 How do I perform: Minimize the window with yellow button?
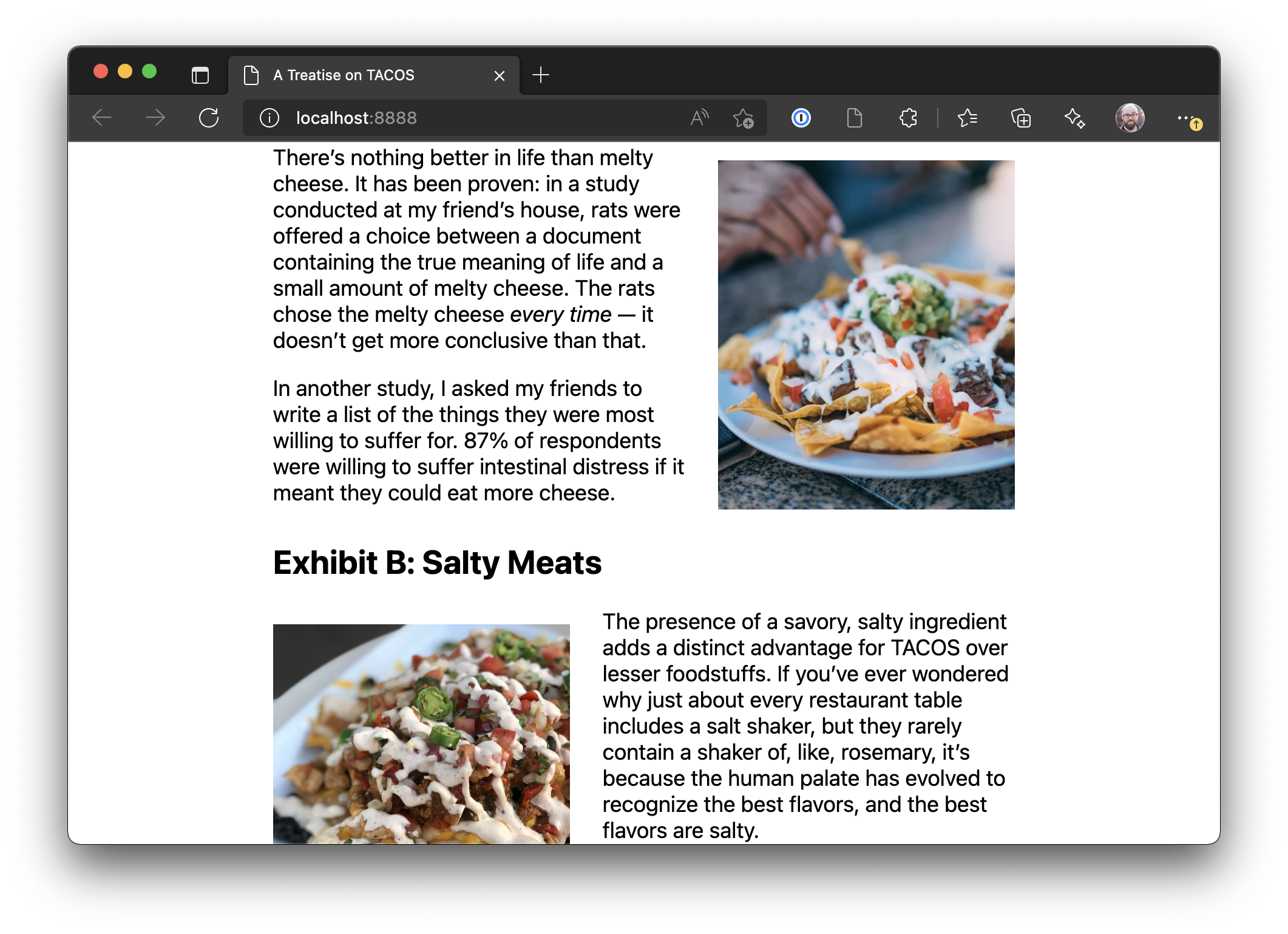pos(125,72)
